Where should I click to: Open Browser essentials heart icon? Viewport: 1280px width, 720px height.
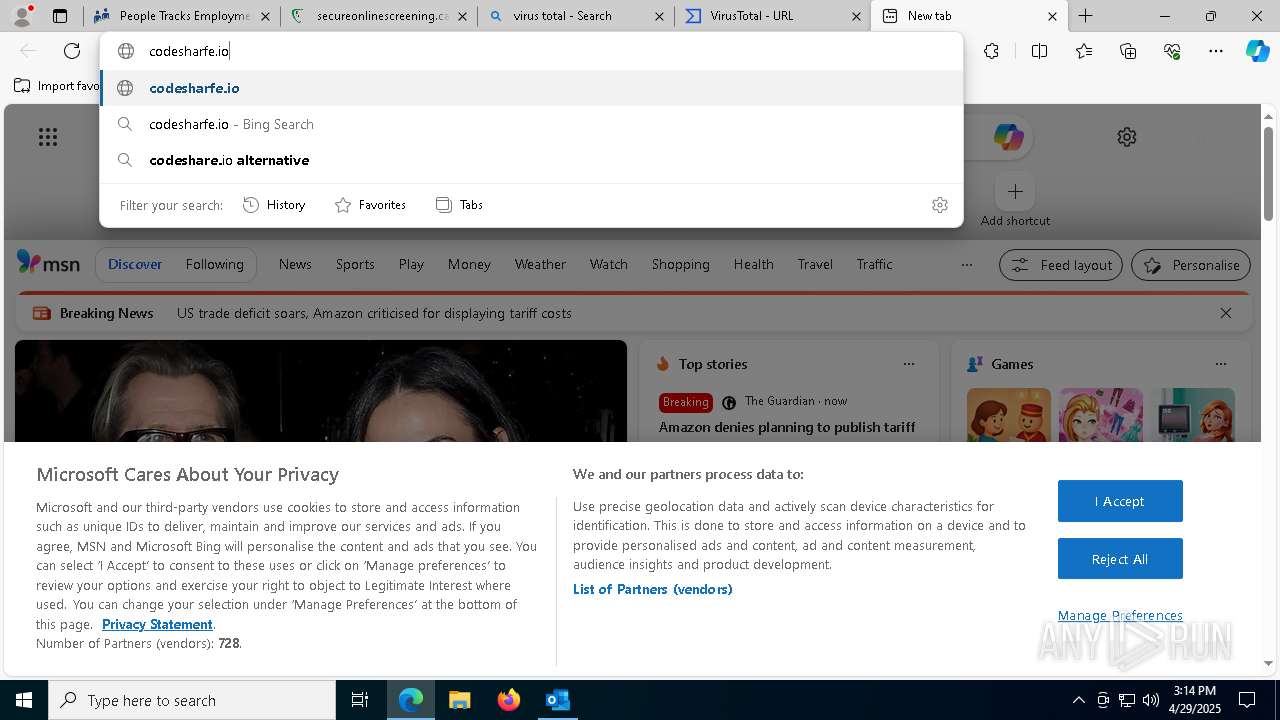pyautogui.click(x=1172, y=51)
